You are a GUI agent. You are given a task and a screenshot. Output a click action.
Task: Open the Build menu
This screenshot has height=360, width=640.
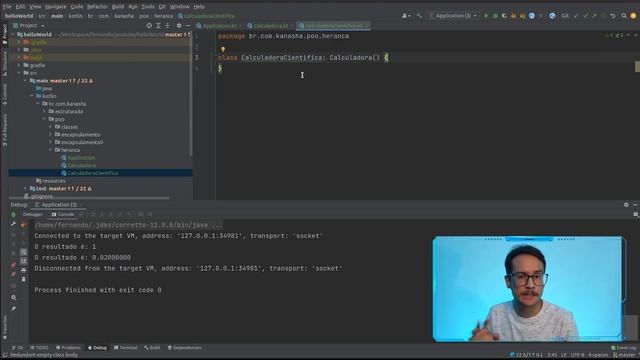tap(118, 7)
